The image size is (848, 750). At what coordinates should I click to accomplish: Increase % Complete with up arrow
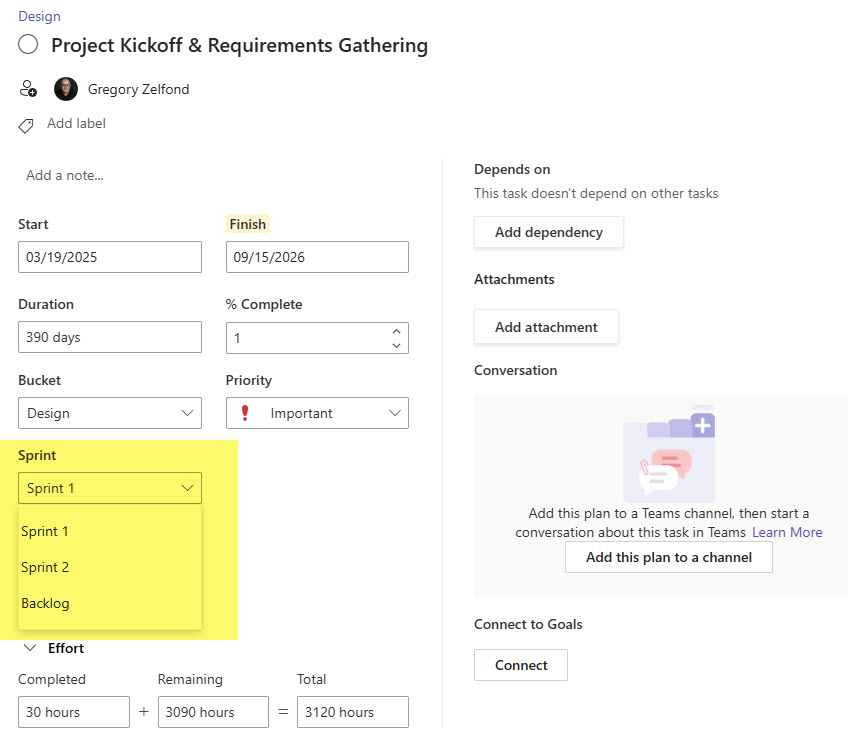pyautogui.click(x=396, y=331)
